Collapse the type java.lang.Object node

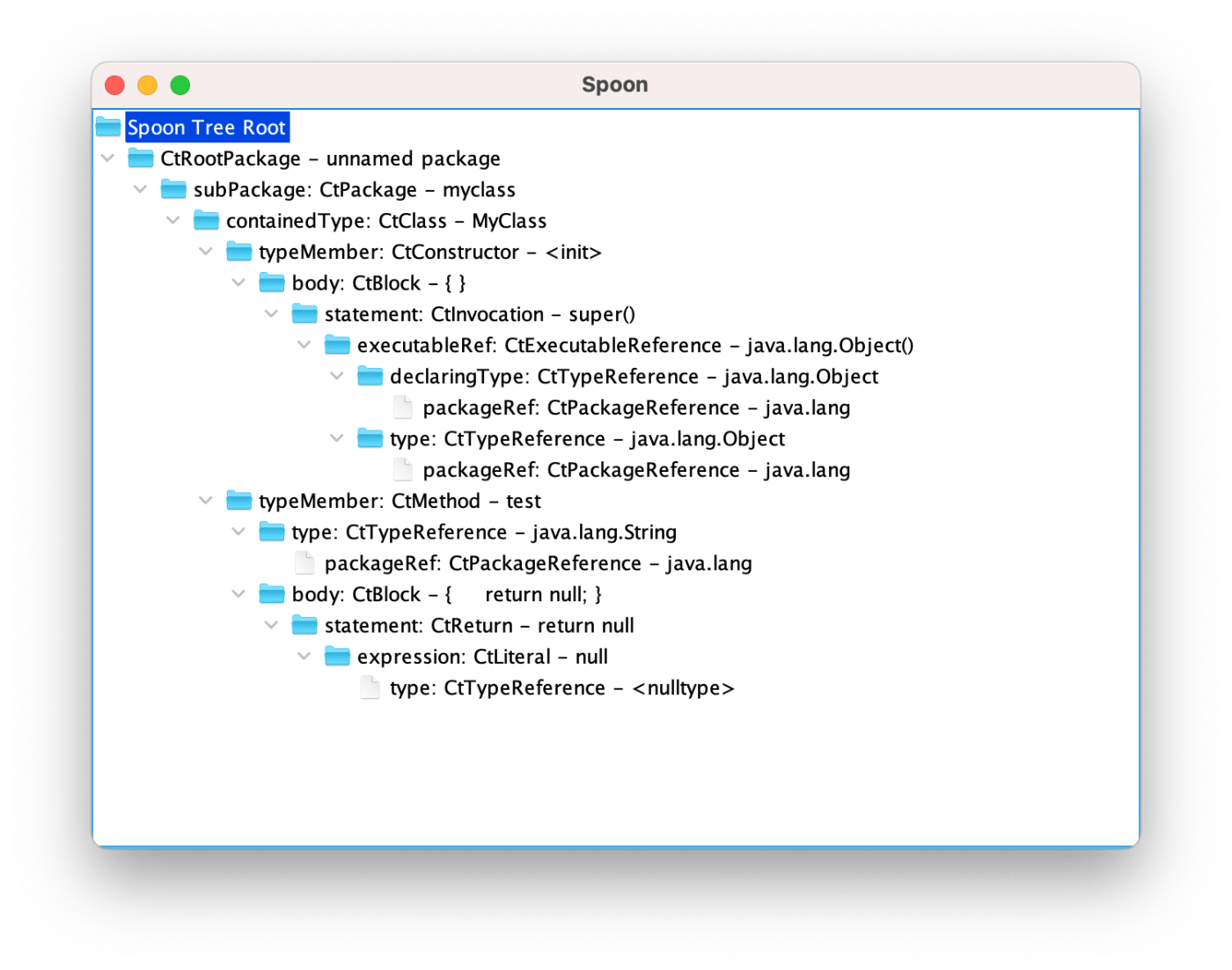click(337, 438)
